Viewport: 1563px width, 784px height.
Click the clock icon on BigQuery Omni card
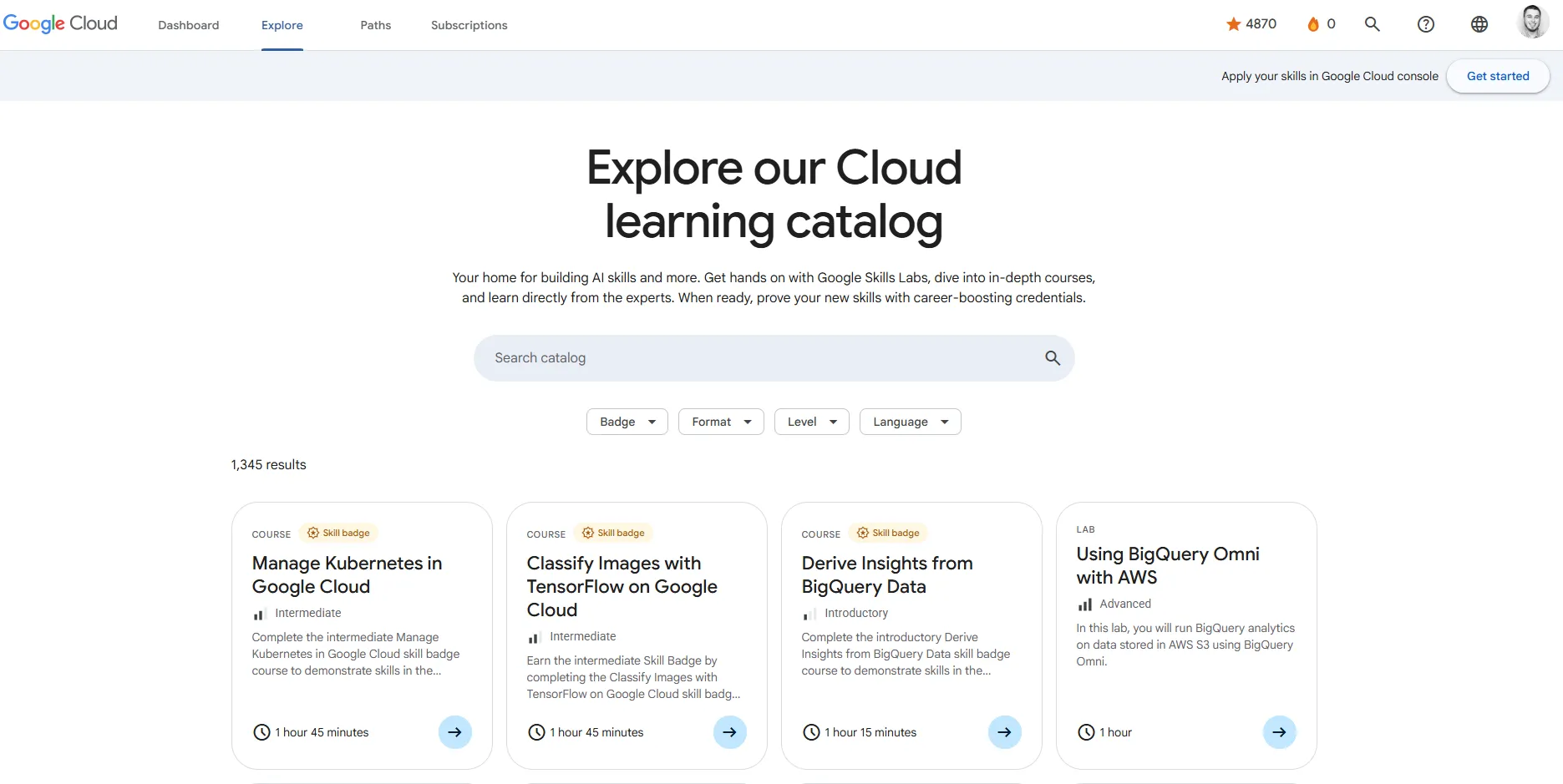coord(1086,732)
